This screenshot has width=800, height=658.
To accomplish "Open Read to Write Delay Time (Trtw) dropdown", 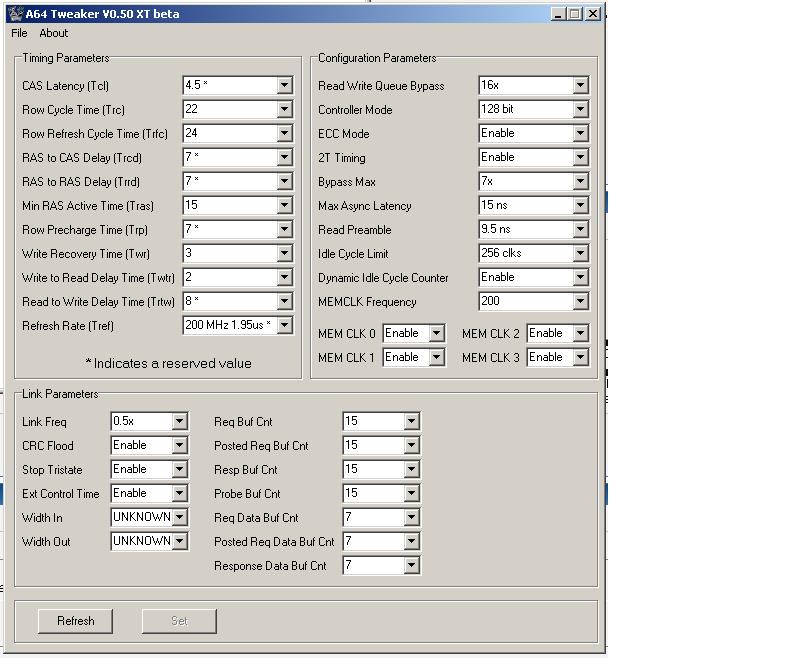I will (x=285, y=301).
